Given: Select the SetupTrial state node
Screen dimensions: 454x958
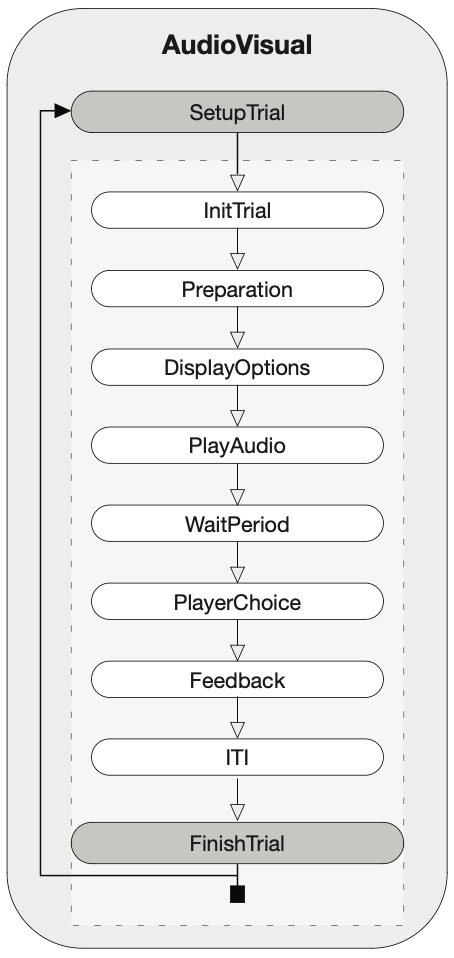Looking at the screenshot, I should [x=237, y=112].
